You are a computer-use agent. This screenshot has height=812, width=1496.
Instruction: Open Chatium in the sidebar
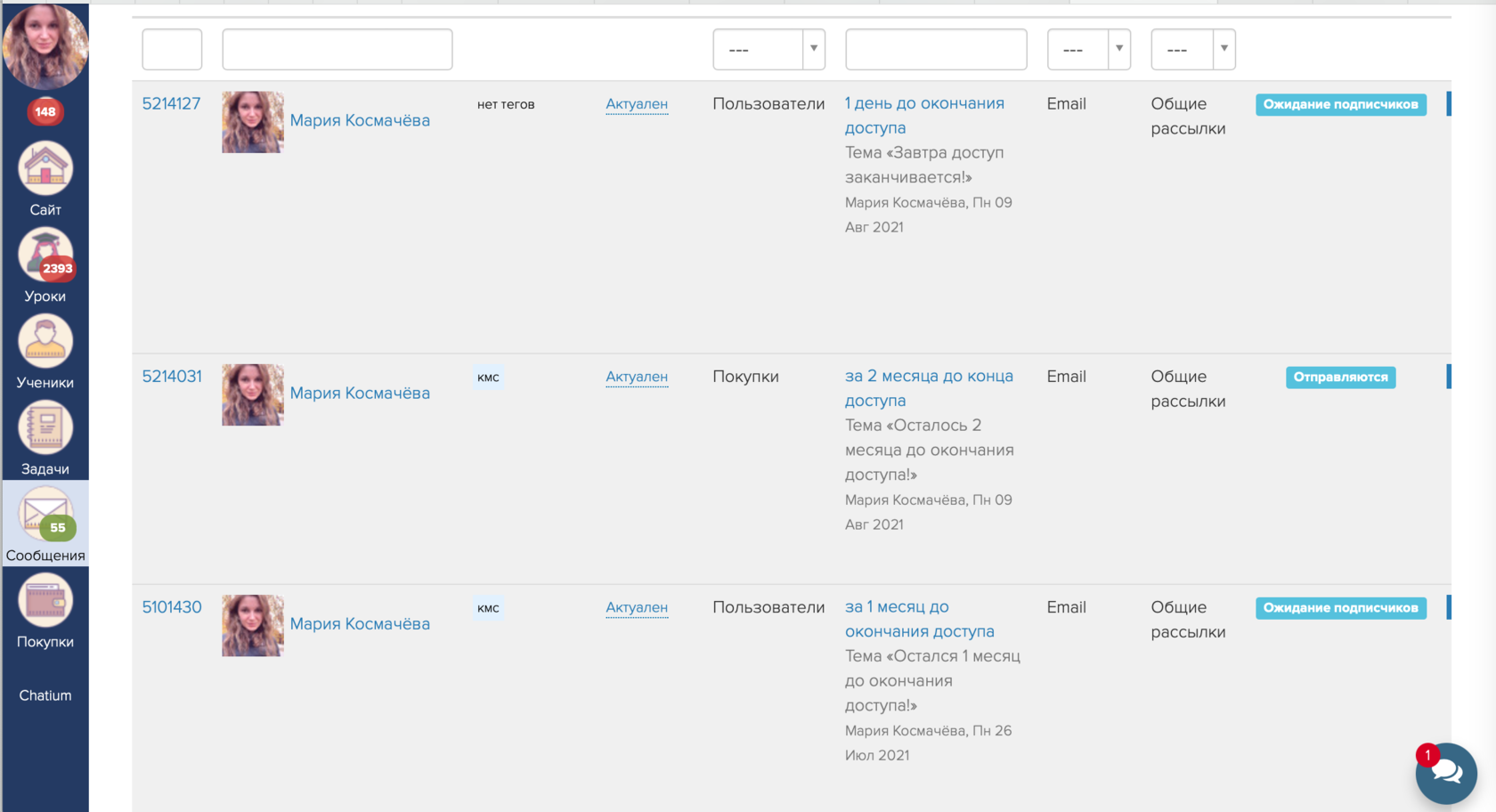pyautogui.click(x=45, y=695)
